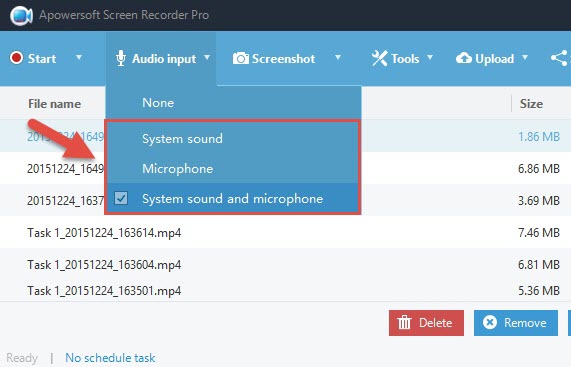Click the 6.81 MB size cell
Image resolution: width=571 pixels, height=367 pixels.
point(539,264)
